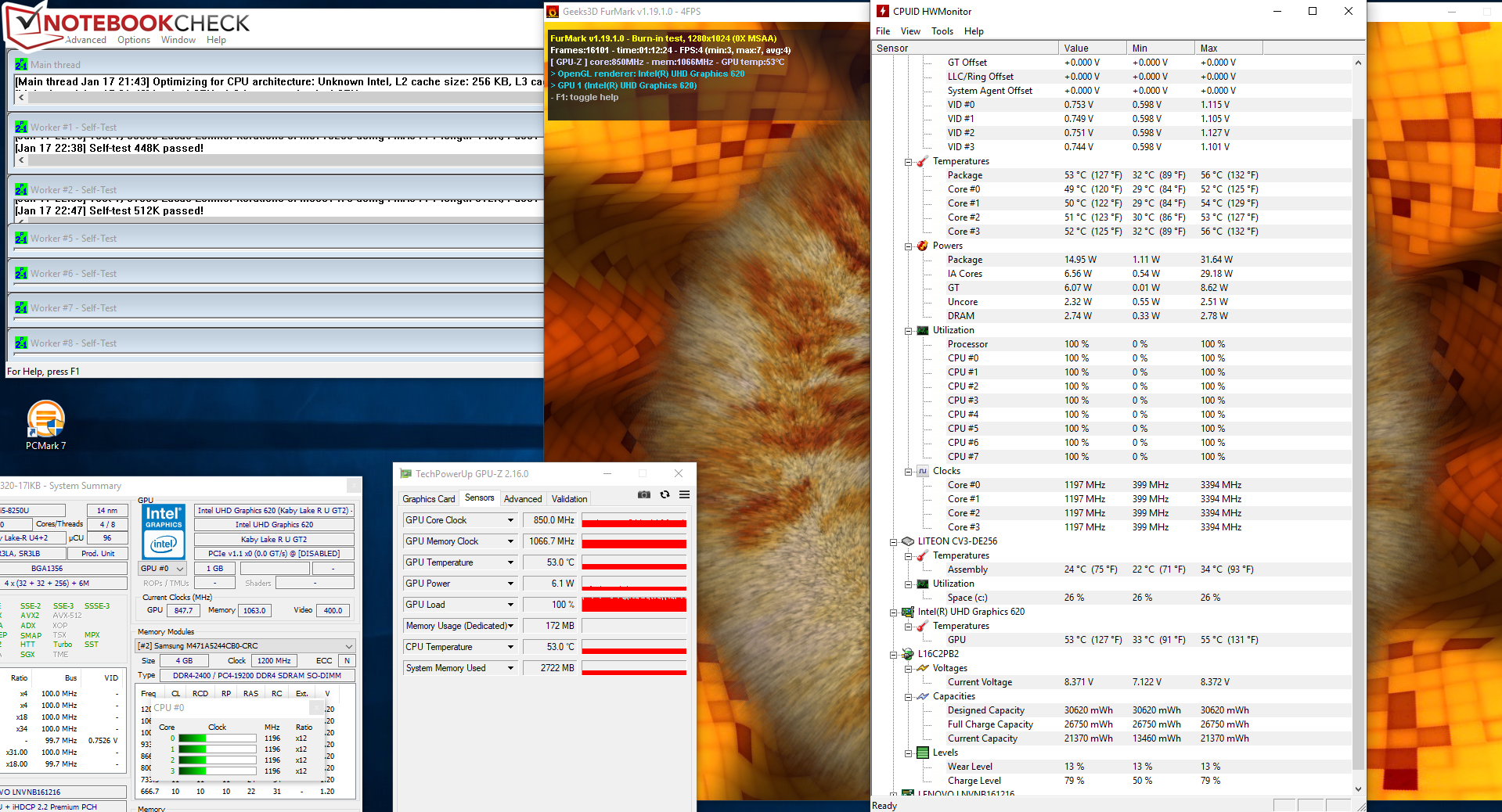Switch to the Advanced tab in GPU-Z
Image resolution: width=1502 pixels, height=812 pixels.
click(x=523, y=499)
